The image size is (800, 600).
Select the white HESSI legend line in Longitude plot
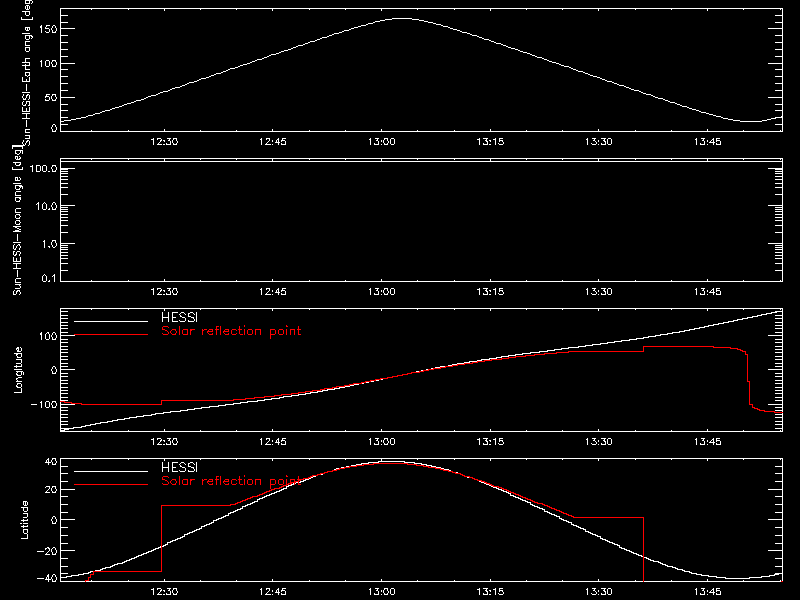111,321
